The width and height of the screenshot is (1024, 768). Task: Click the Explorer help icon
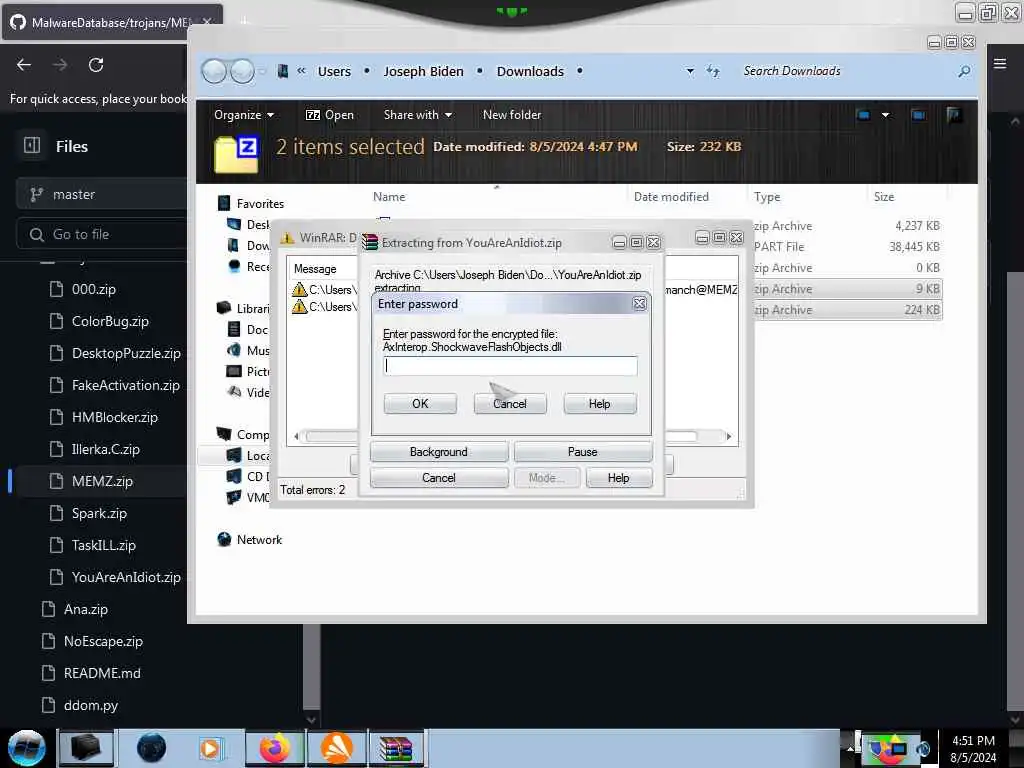coord(953,115)
